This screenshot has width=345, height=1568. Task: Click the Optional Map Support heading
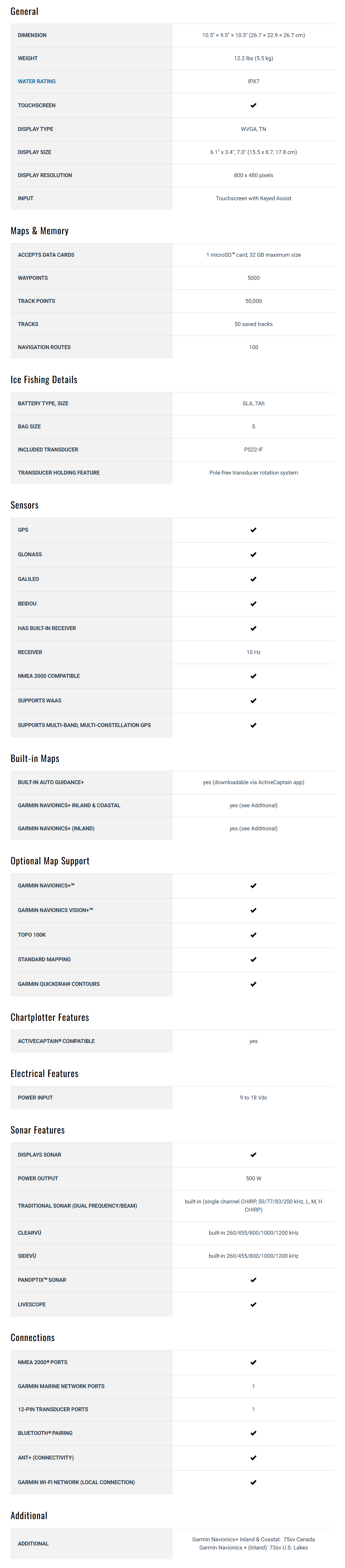tap(50, 861)
